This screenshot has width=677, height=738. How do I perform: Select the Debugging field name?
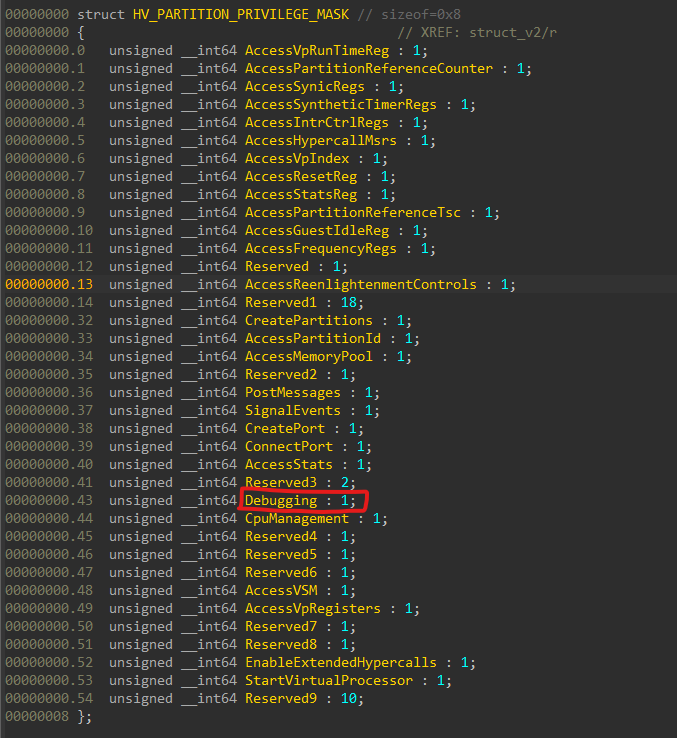(x=281, y=500)
